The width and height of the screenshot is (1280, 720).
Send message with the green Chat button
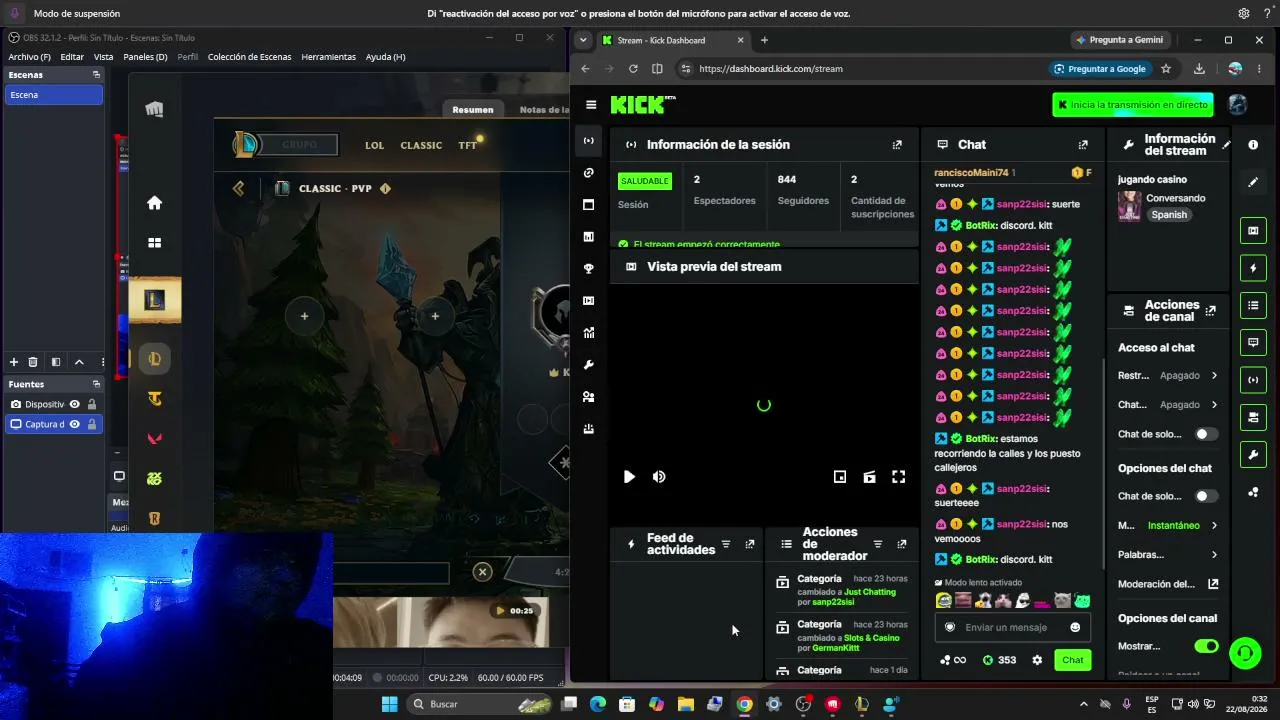click(1072, 660)
